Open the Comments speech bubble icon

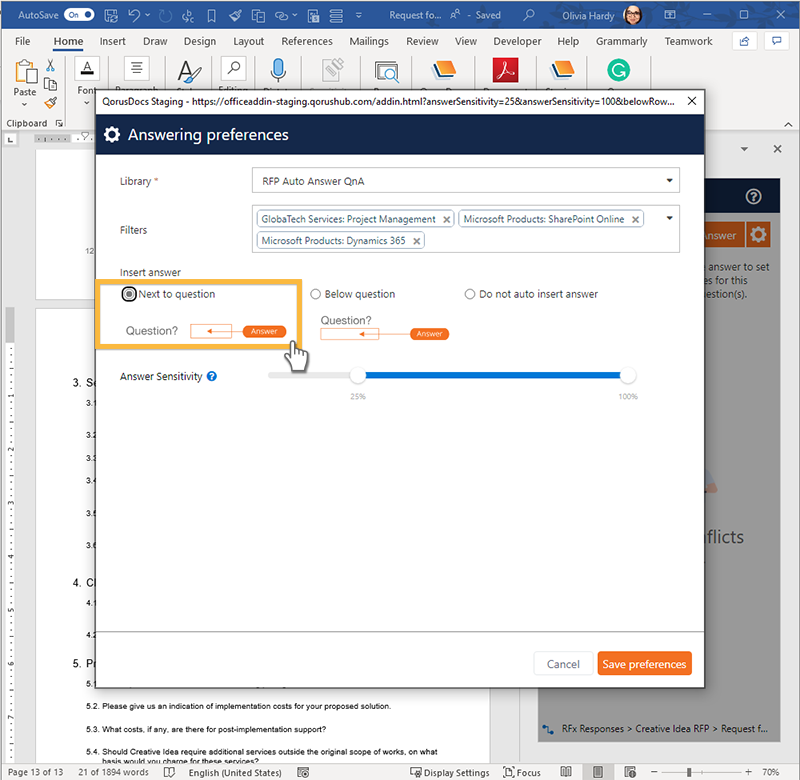(x=777, y=41)
